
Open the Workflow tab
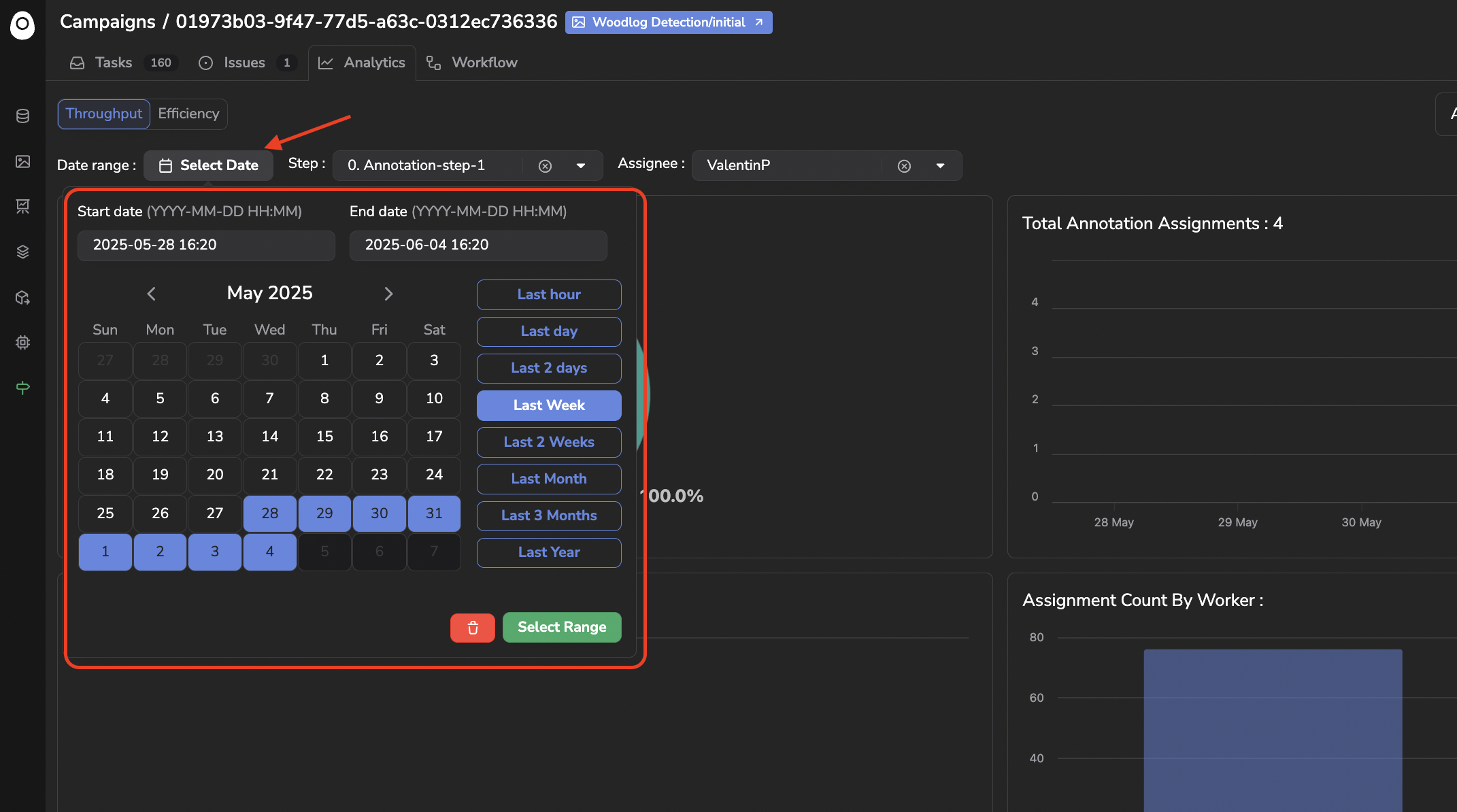471,63
